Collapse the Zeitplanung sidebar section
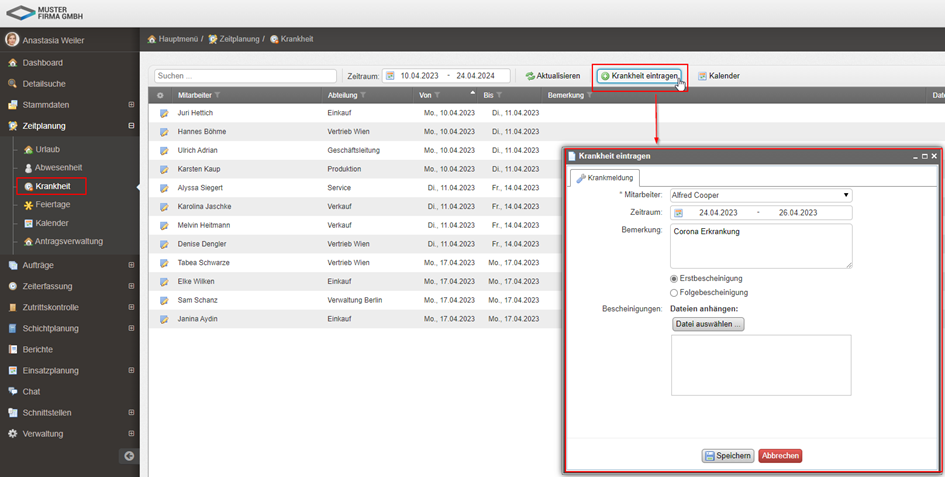The image size is (945, 477). point(131,126)
